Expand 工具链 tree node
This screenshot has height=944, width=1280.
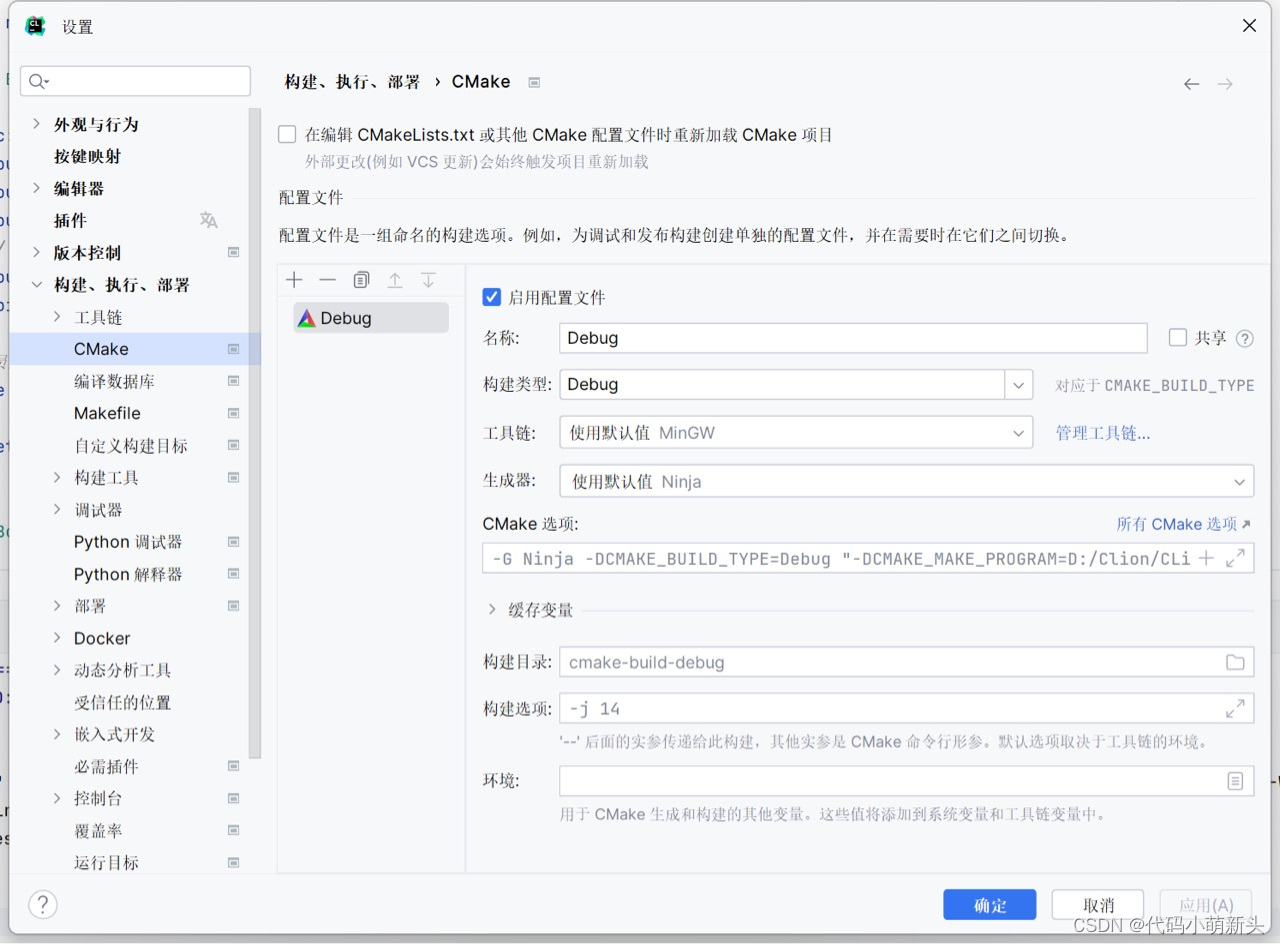click(57, 317)
